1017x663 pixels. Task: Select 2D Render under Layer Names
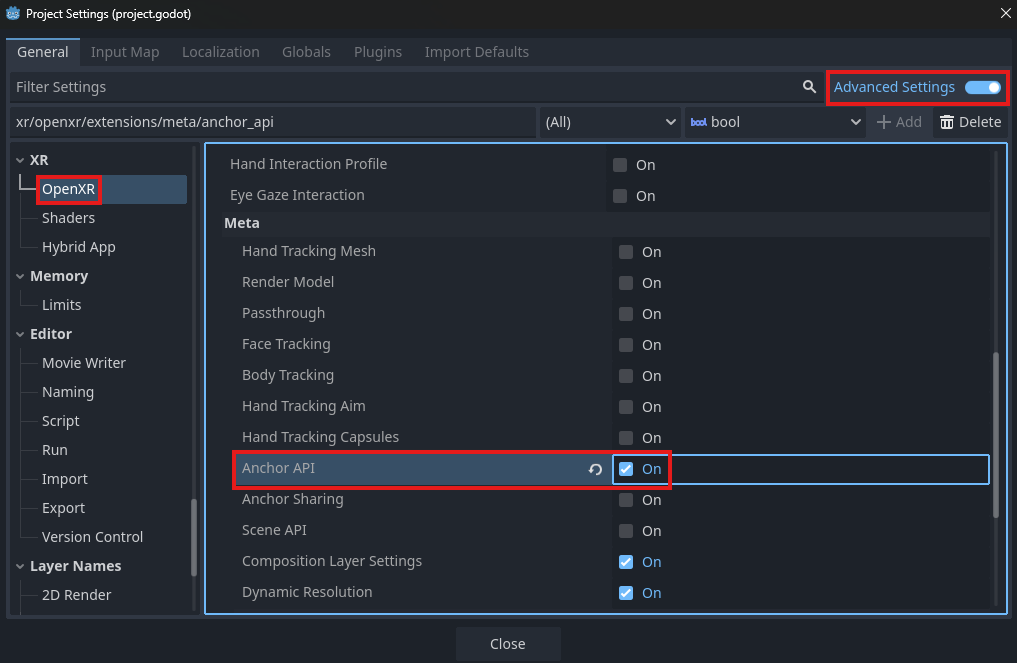point(77,595)
